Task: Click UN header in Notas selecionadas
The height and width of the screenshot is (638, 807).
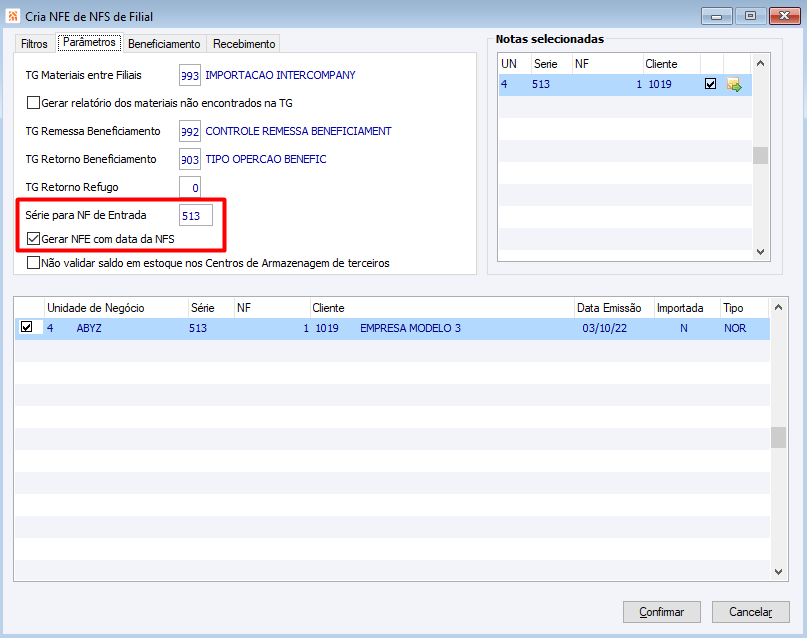Action: [x=515, y=64]
